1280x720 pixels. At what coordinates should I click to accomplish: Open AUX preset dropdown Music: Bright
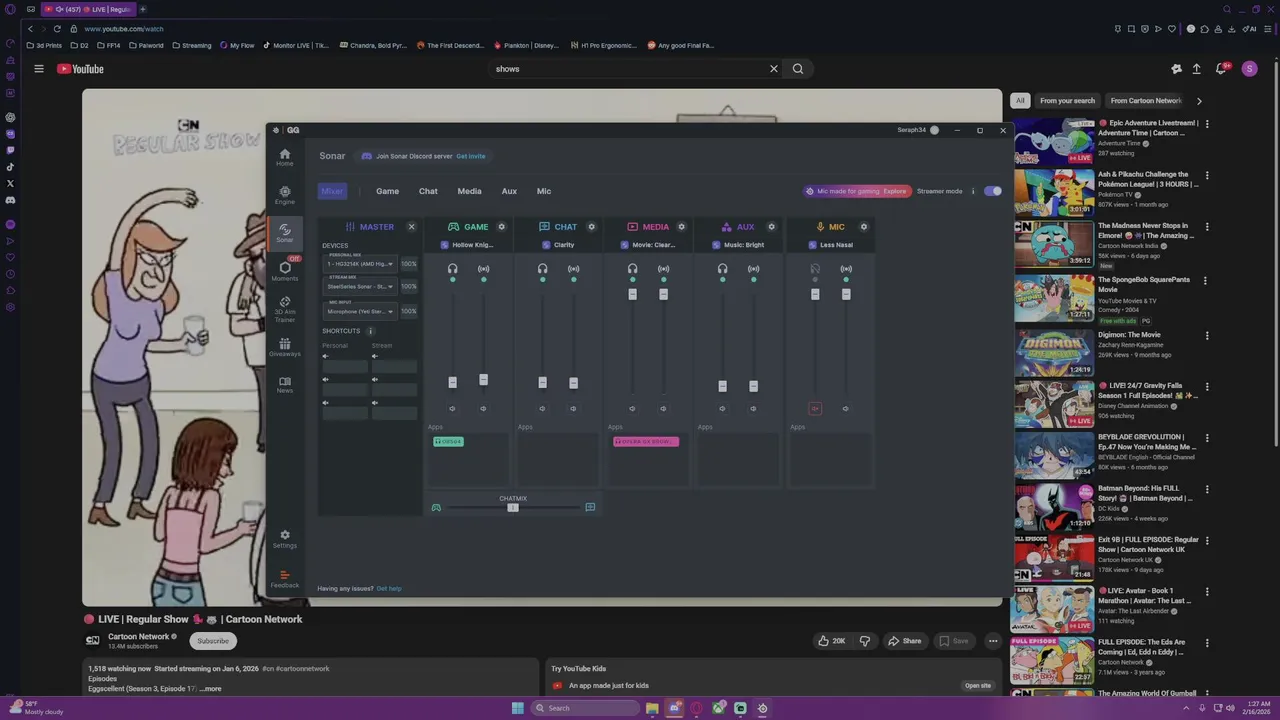tap(739, 245)
